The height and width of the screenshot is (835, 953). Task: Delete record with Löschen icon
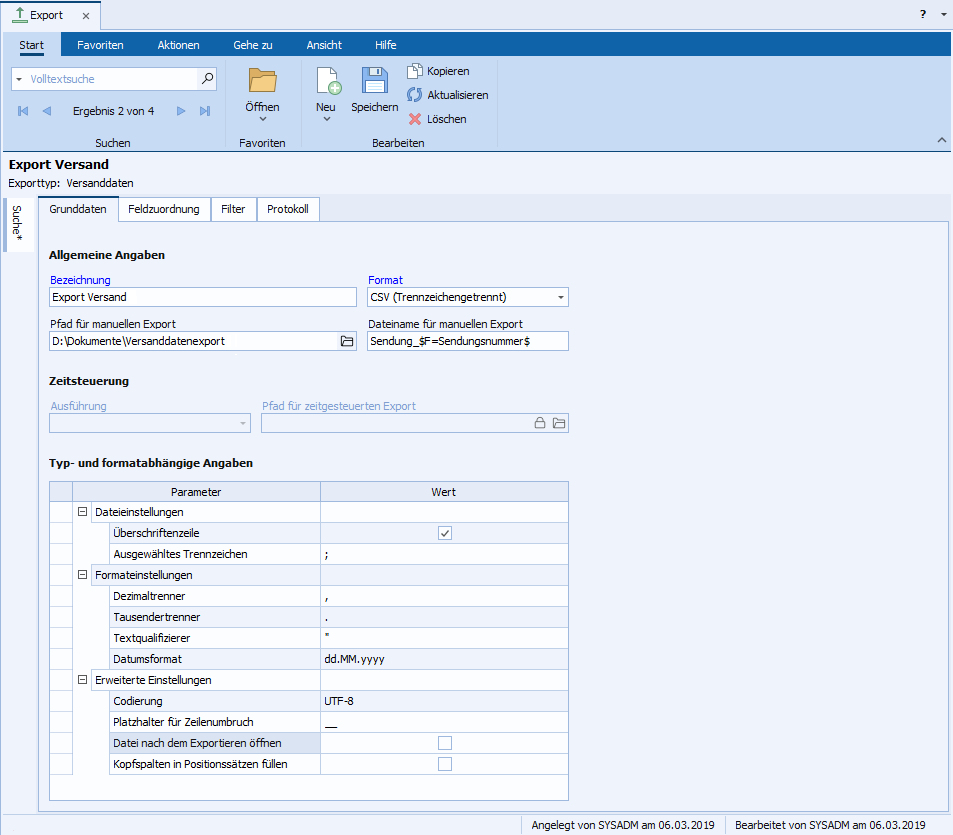click(x=415, y=119)
